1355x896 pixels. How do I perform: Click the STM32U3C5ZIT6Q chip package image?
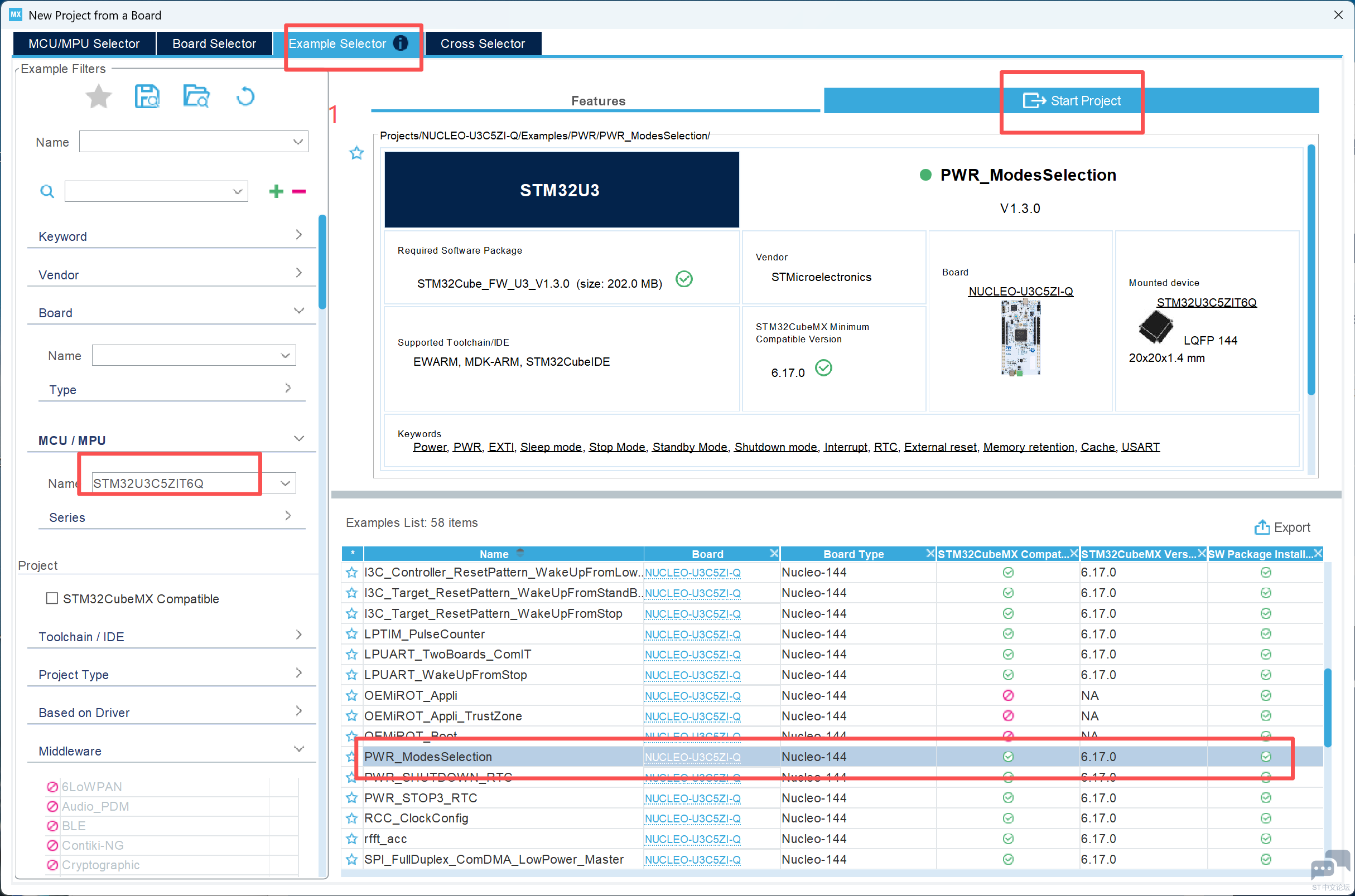coord(1155,327)
